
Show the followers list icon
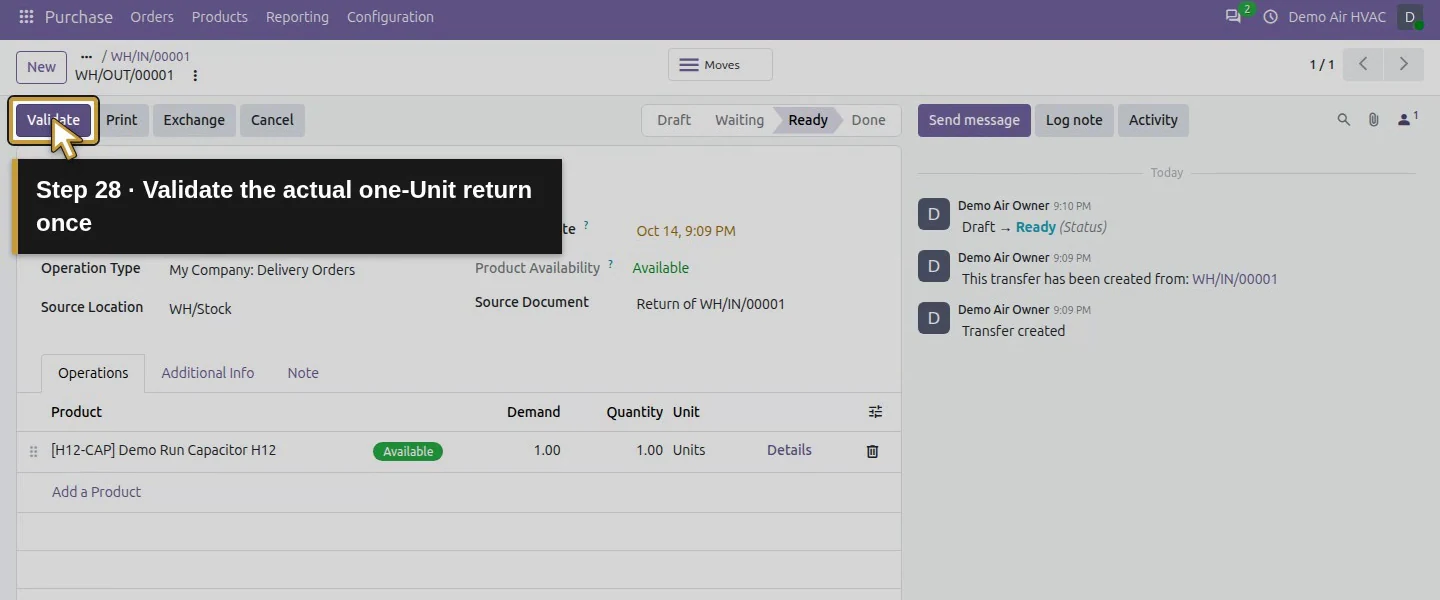click(1407, 119)
